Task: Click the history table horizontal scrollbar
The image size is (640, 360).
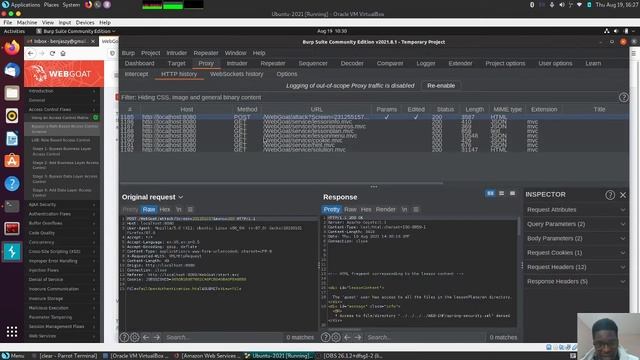Action: 282,183
